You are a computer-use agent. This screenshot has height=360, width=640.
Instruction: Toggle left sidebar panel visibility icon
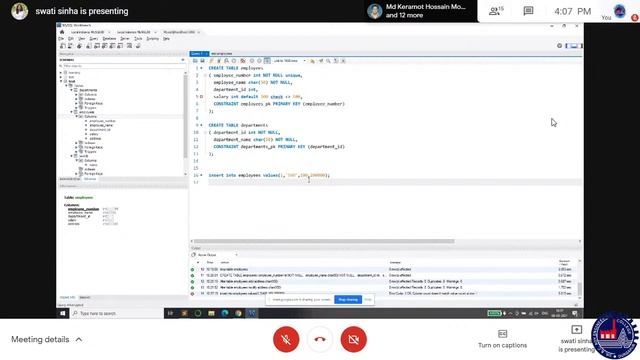pos(567,46)
